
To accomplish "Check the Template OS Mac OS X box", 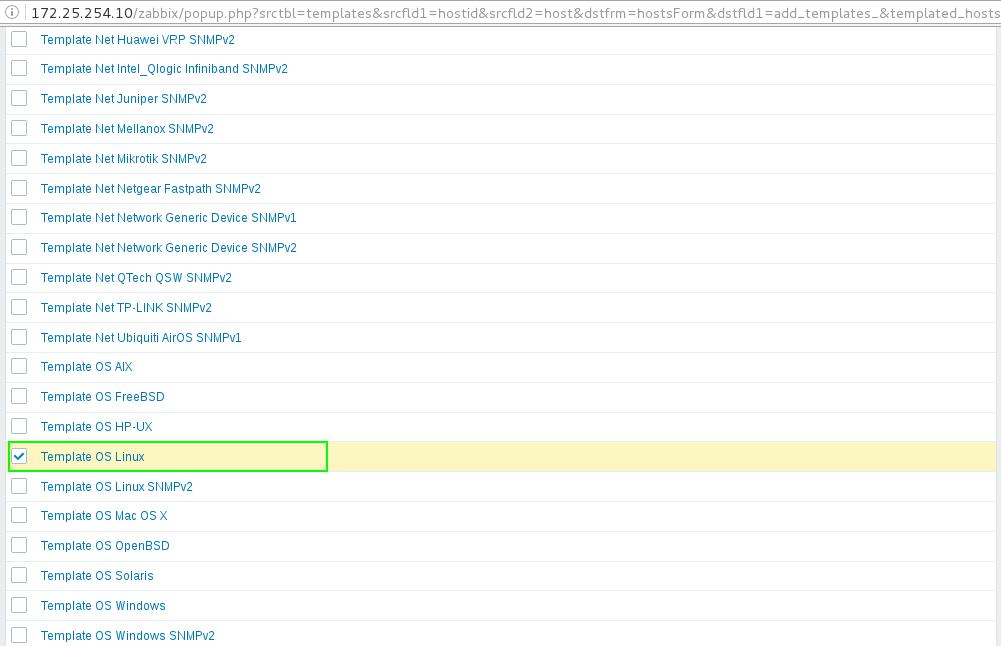I will click(x=19, y=516).
